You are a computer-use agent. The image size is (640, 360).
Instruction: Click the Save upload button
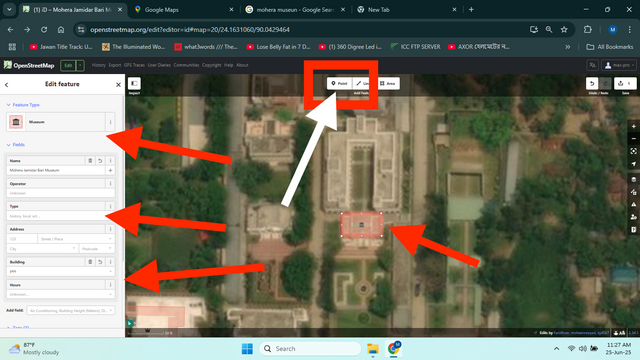pos(625,83)
